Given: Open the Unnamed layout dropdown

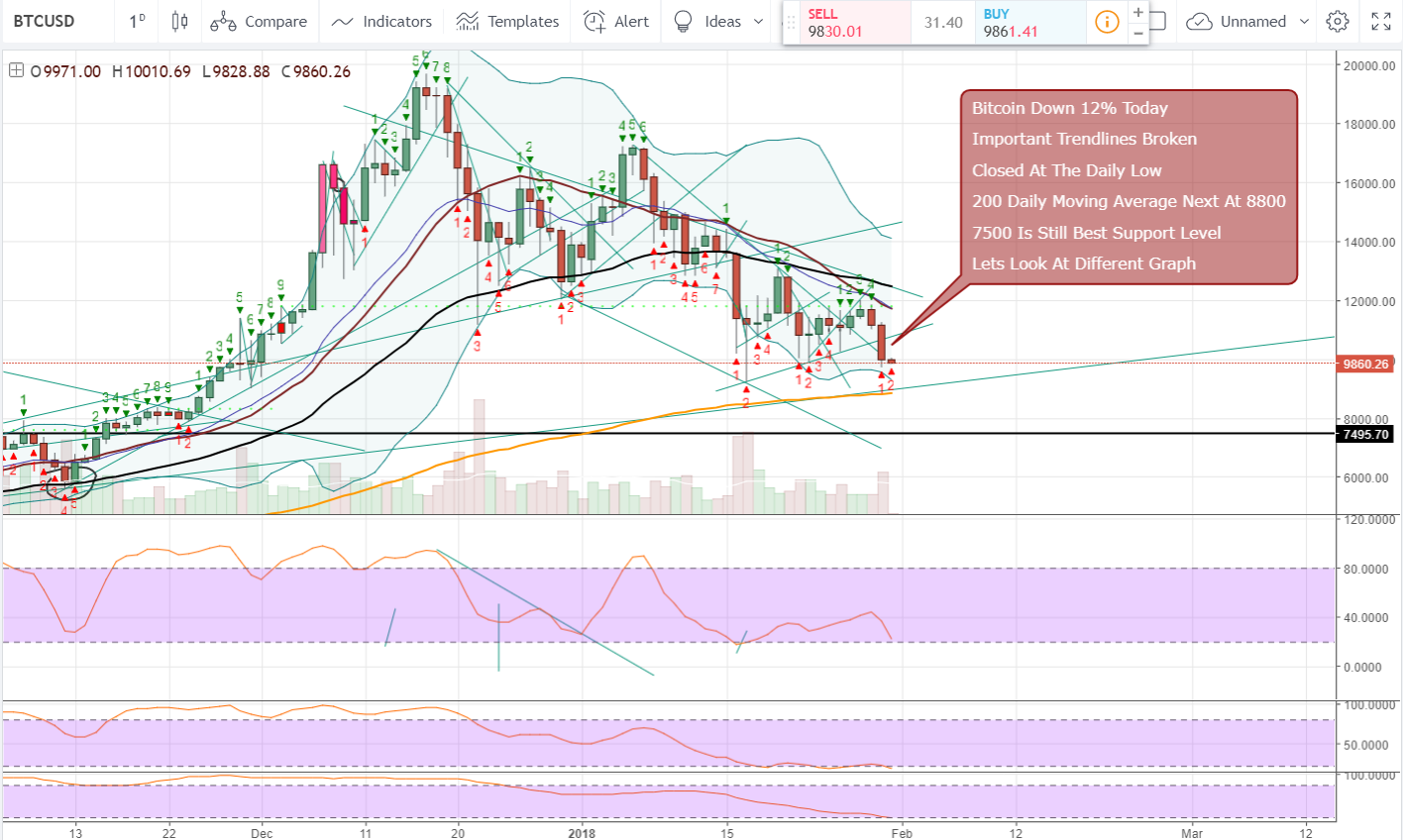Looking at the screenshot, I should click(x=1263, y=21).
